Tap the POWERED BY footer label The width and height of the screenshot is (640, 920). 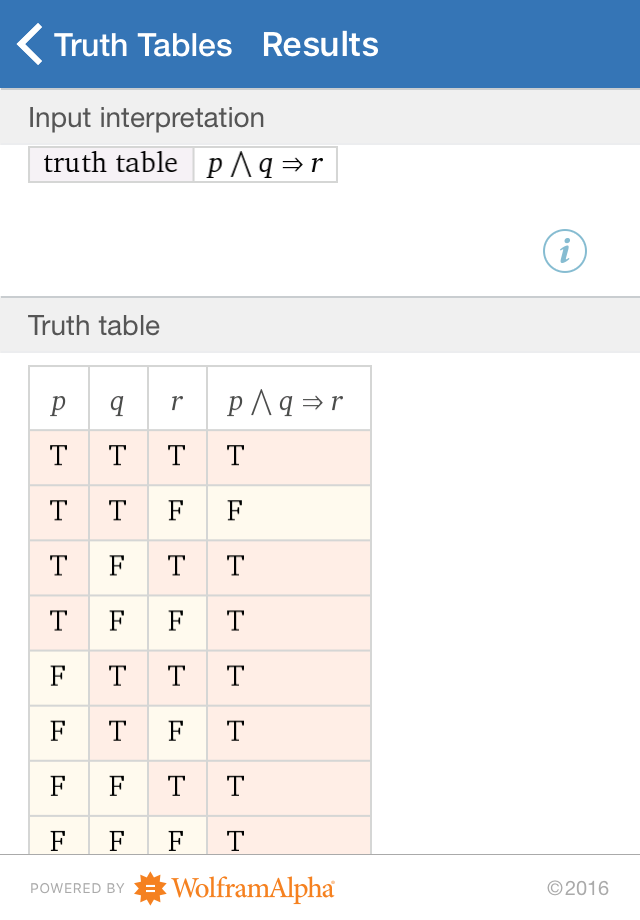(x=77, y=889)
